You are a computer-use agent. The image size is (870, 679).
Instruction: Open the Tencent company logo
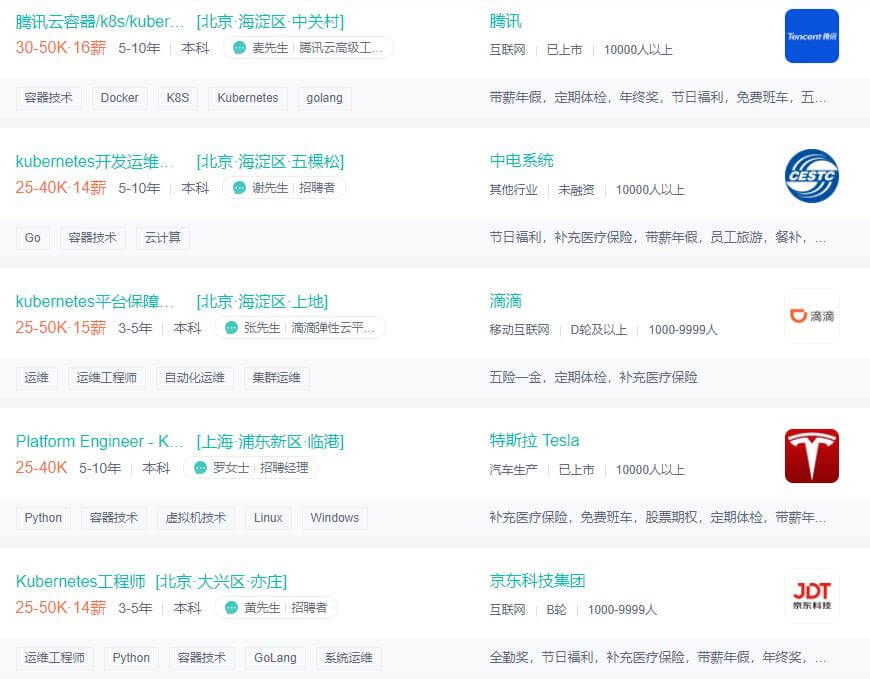[812, 36]
